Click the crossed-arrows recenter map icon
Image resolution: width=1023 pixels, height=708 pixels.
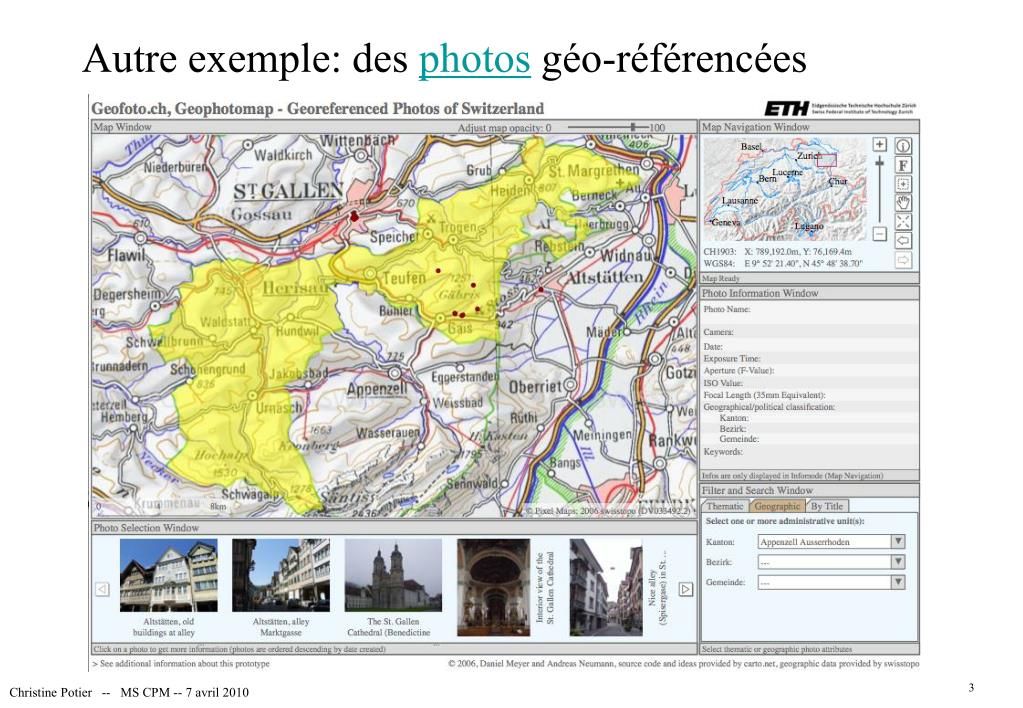coord(903,222)
